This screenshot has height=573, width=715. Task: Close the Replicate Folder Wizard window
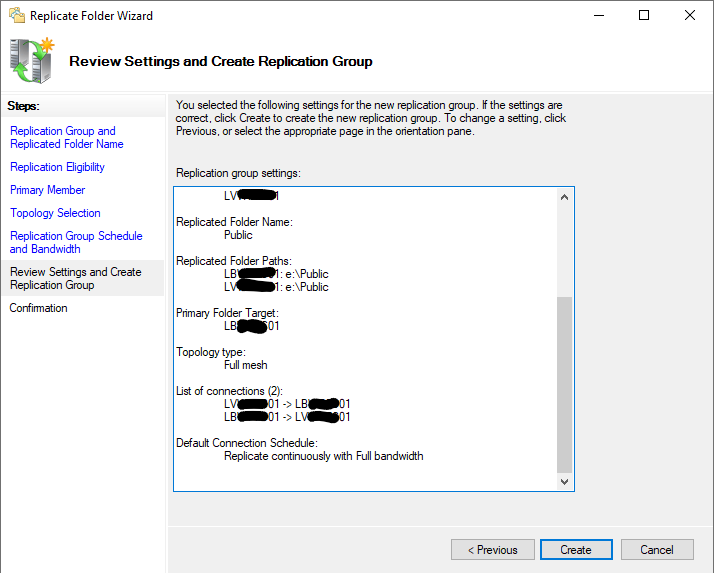(x=689, y=15)
